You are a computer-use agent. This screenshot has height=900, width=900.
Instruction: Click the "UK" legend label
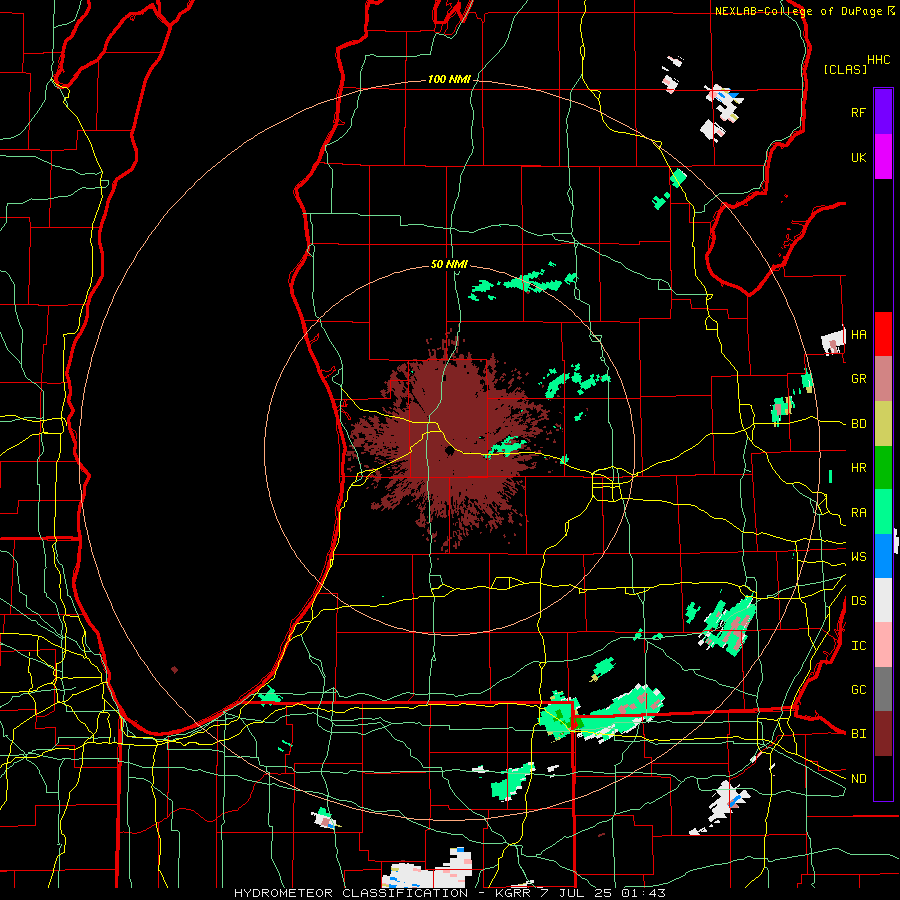click(x=858, y=157)
